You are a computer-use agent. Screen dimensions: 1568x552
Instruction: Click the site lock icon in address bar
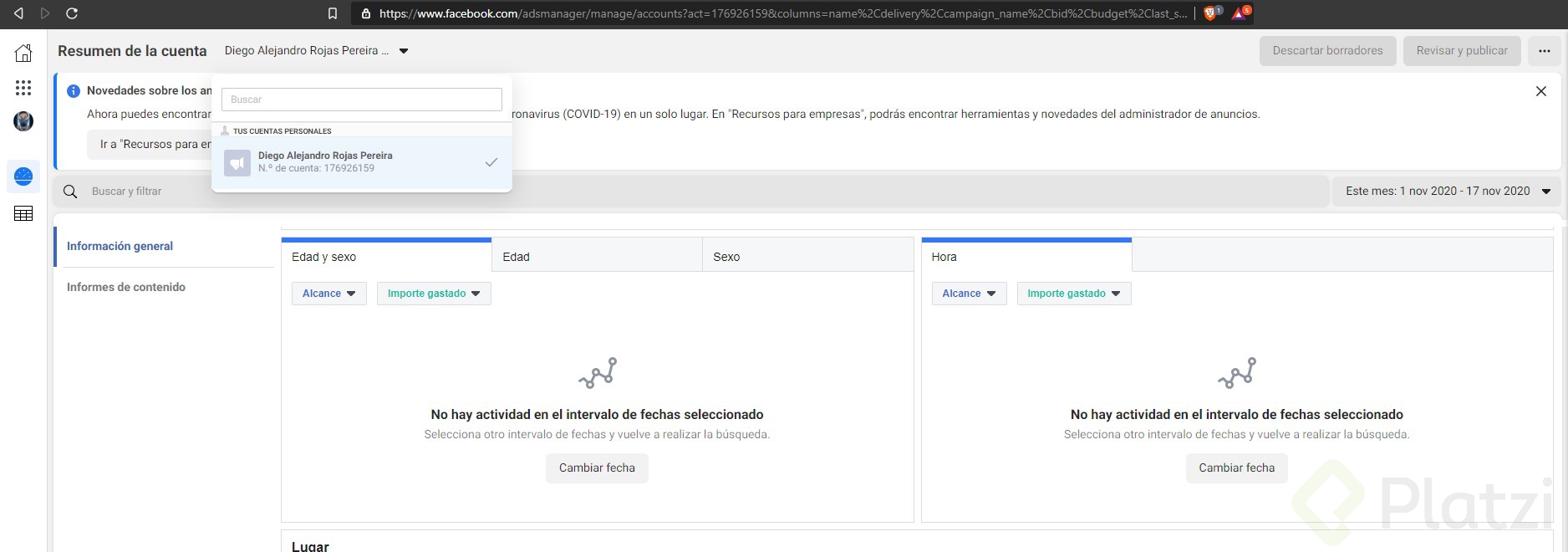point(365,13)
